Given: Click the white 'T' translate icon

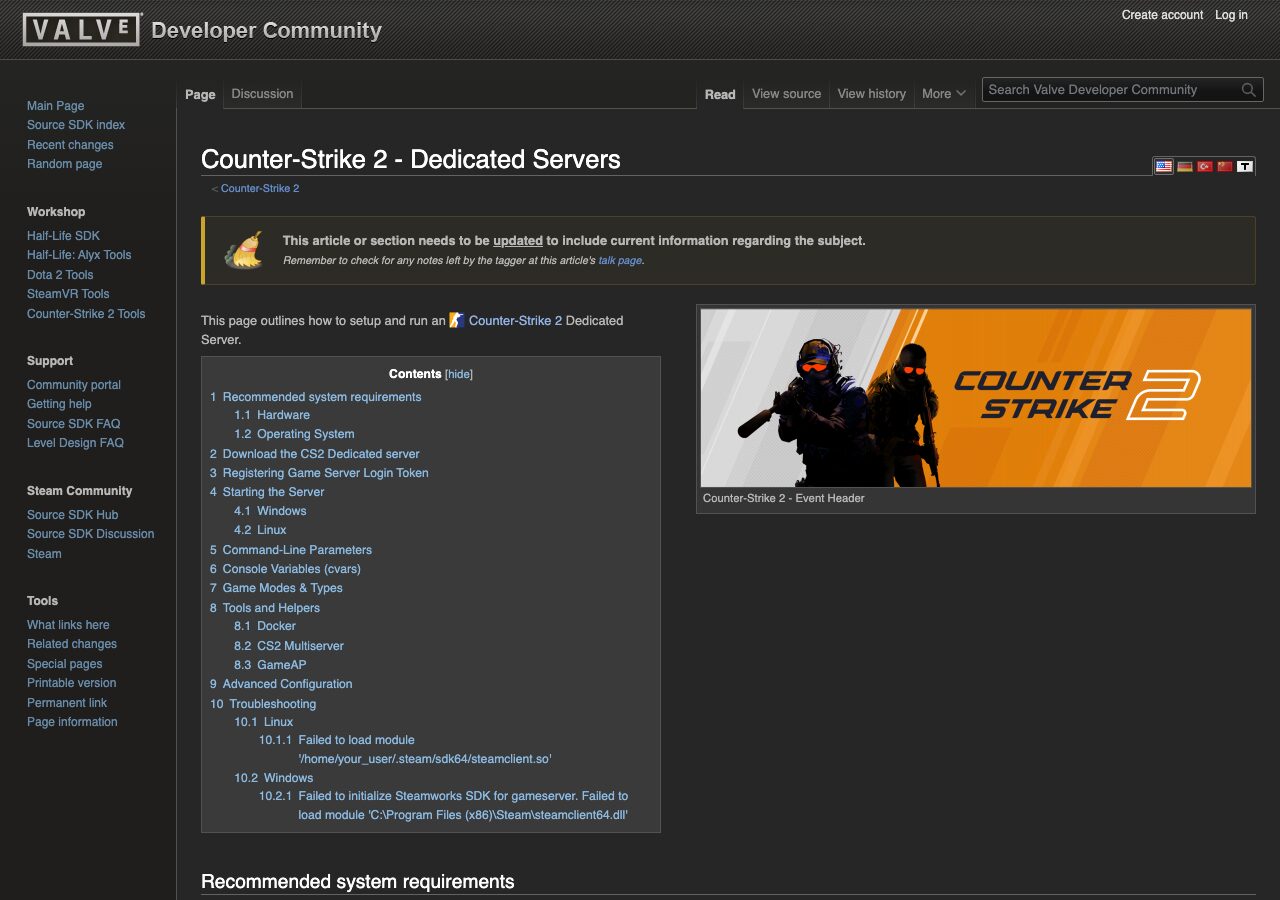Looking at the screenshot, I should coord(1245,166).
